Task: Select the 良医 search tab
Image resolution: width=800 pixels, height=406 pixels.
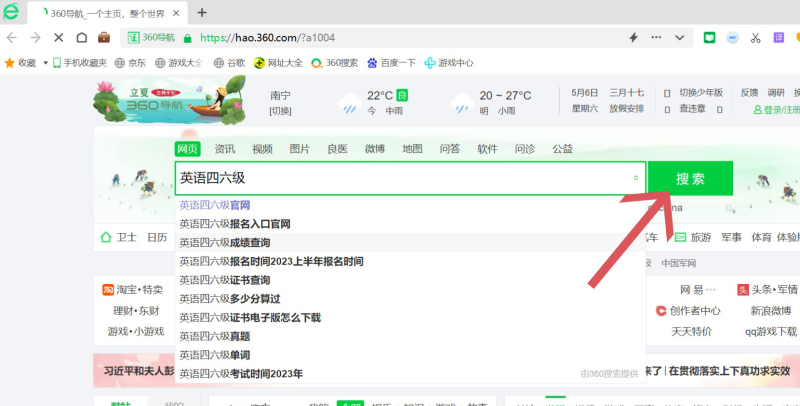Action: point(337,149)
